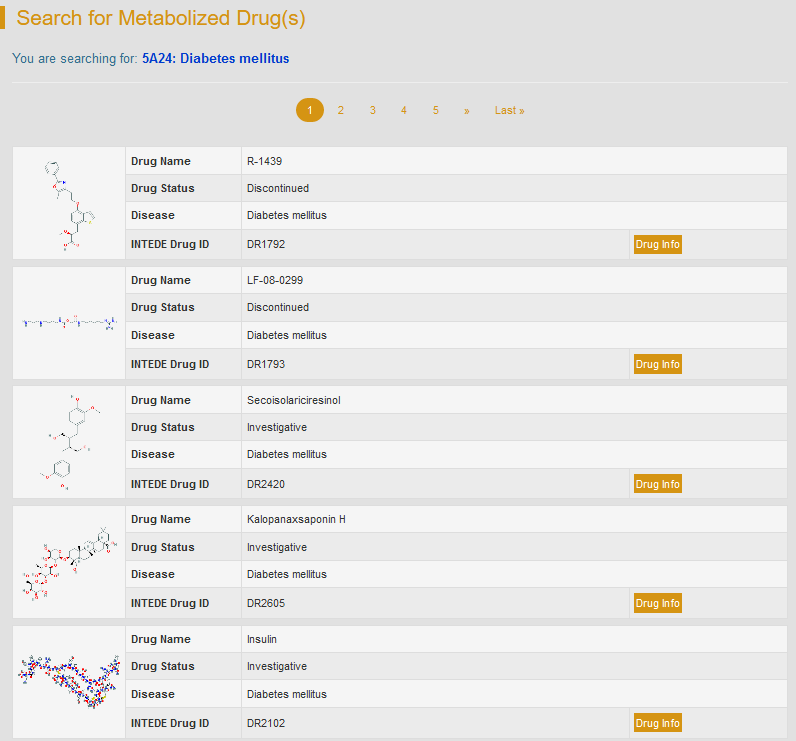Viewport: 796px width, 741px height.
Task: Click the Search for Metabolized Drug(s) heading
Action: (x=161, y=19)
